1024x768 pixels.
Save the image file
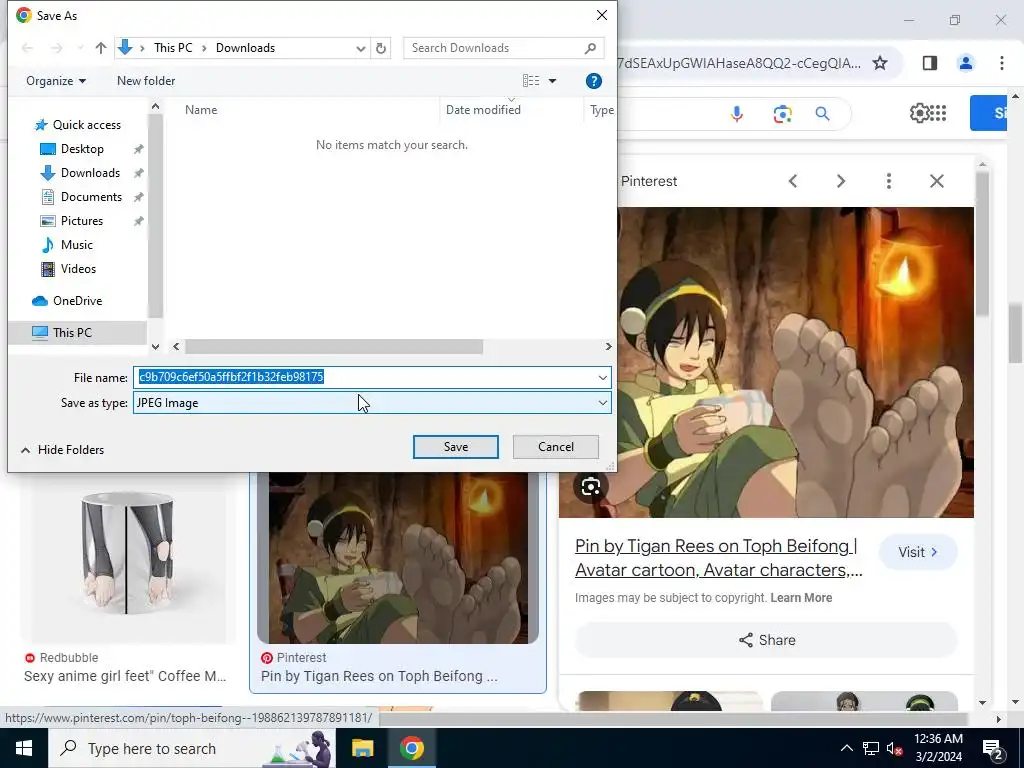point(456,447)
